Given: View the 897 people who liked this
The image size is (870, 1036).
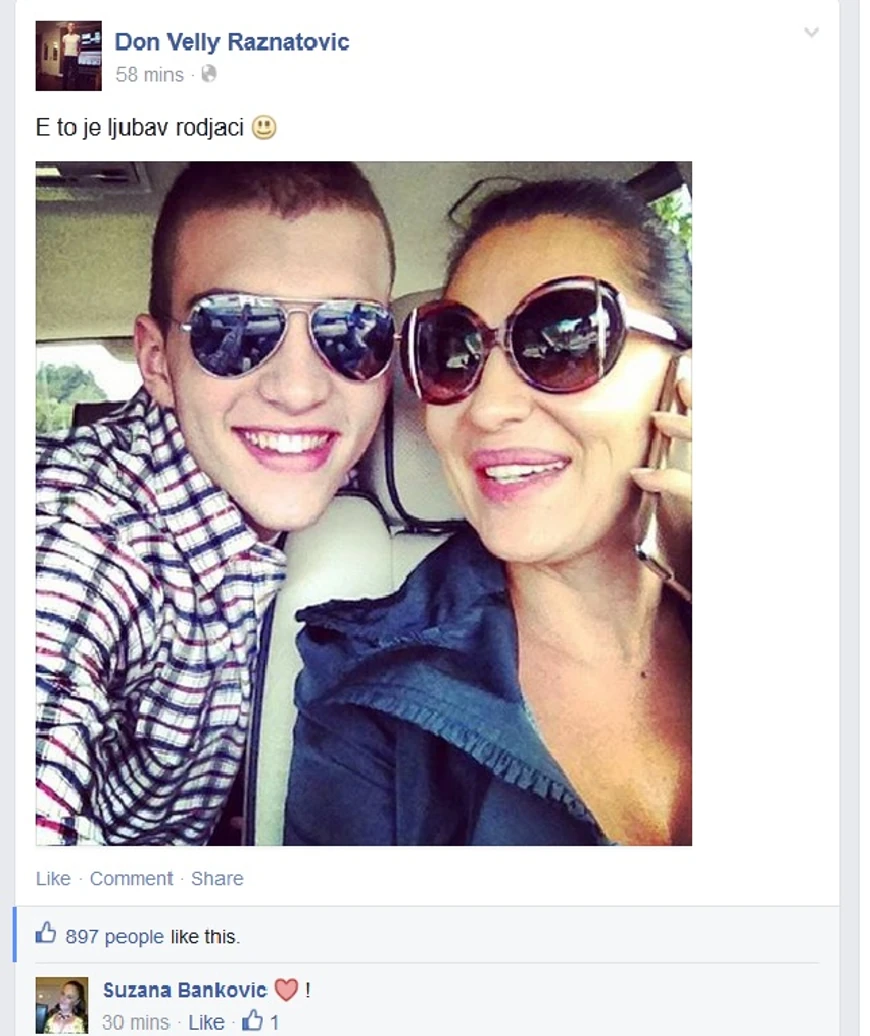Looking at the screenshot, I should (114, 936).
